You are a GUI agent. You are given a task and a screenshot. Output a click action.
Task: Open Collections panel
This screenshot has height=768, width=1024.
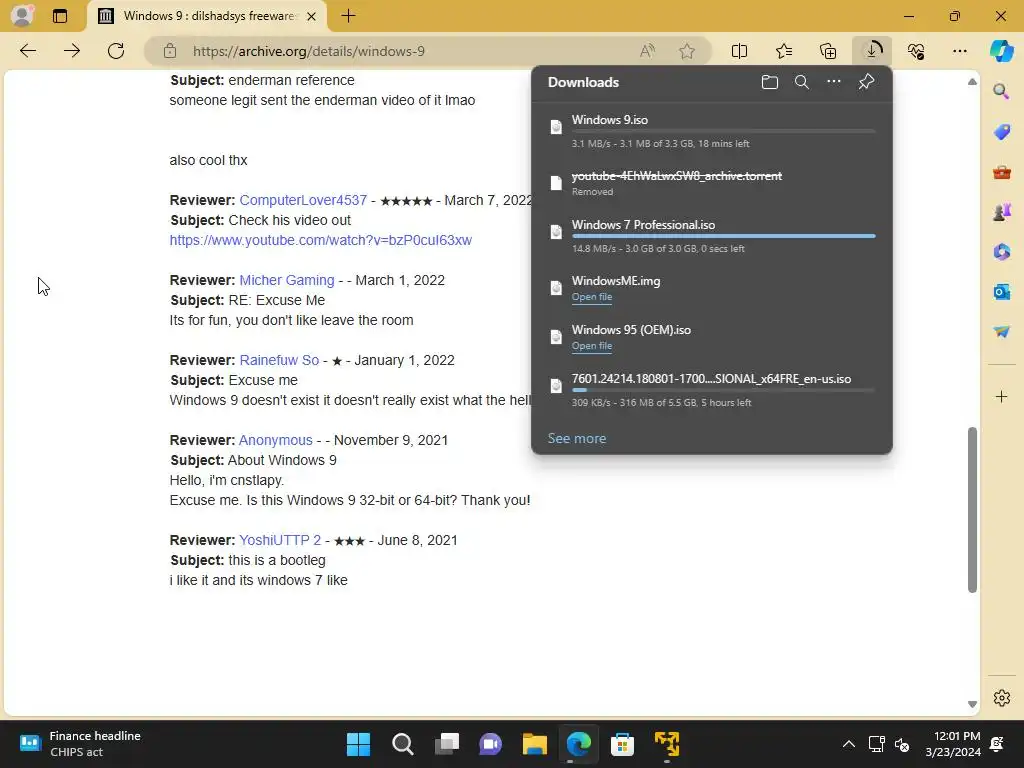pyautogui.click(x=828, y=51)
